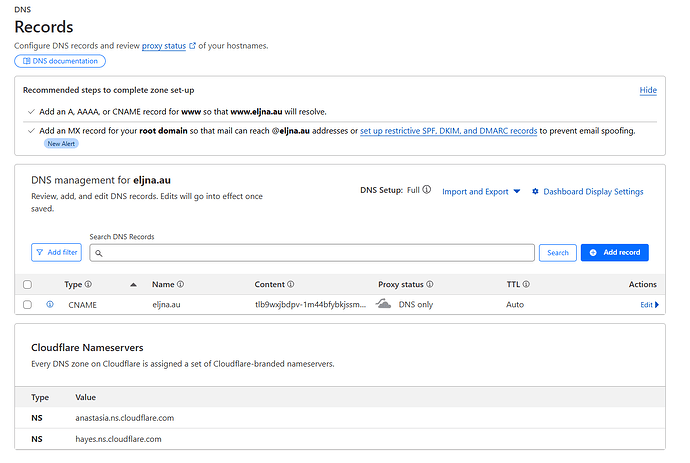Click the DNS Setup info icon
Viewport: 690px width, 463px height.
click(x=426, y=190)
